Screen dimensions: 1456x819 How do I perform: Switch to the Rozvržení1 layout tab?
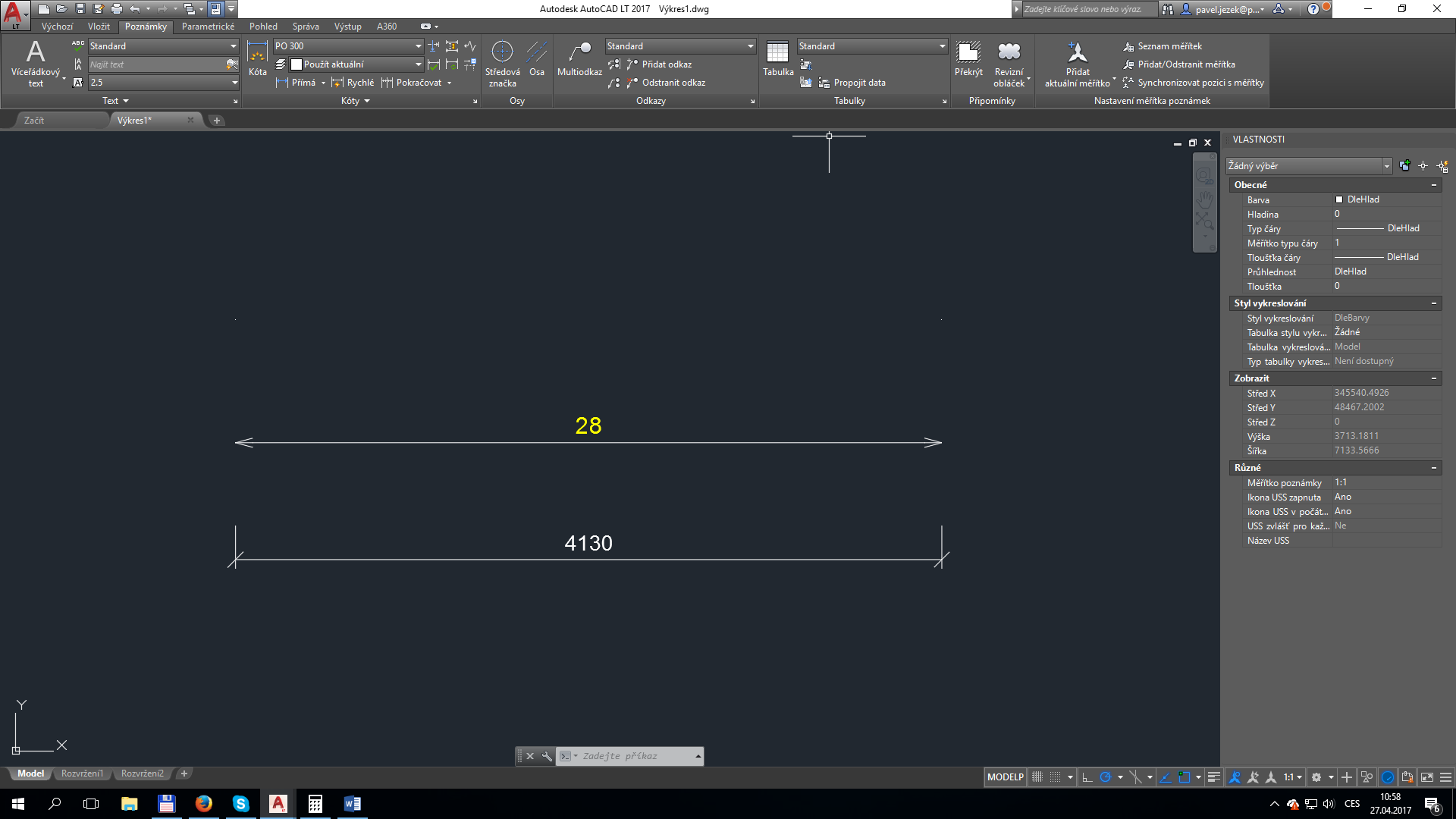tap(82, 773)
